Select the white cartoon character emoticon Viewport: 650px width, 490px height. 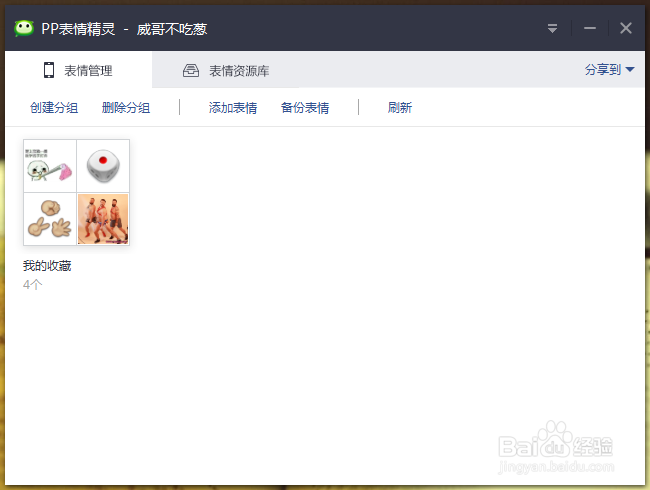click(x=50, y=166)
